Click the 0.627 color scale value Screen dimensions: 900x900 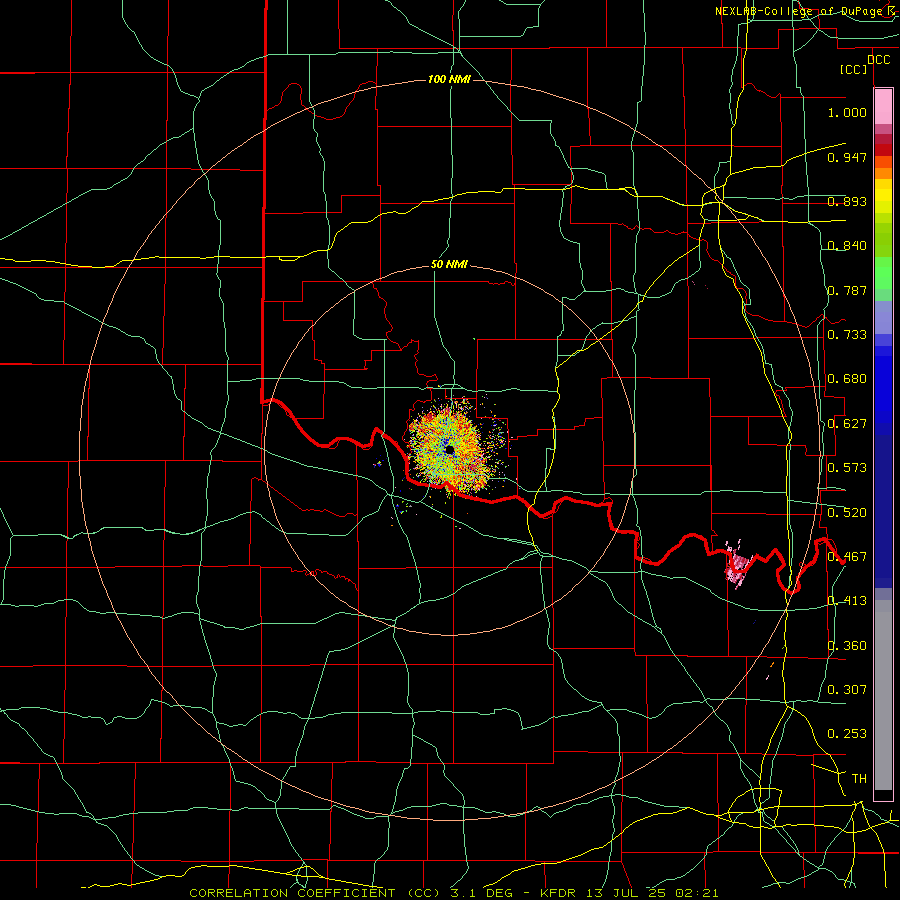tap(847, 424)
